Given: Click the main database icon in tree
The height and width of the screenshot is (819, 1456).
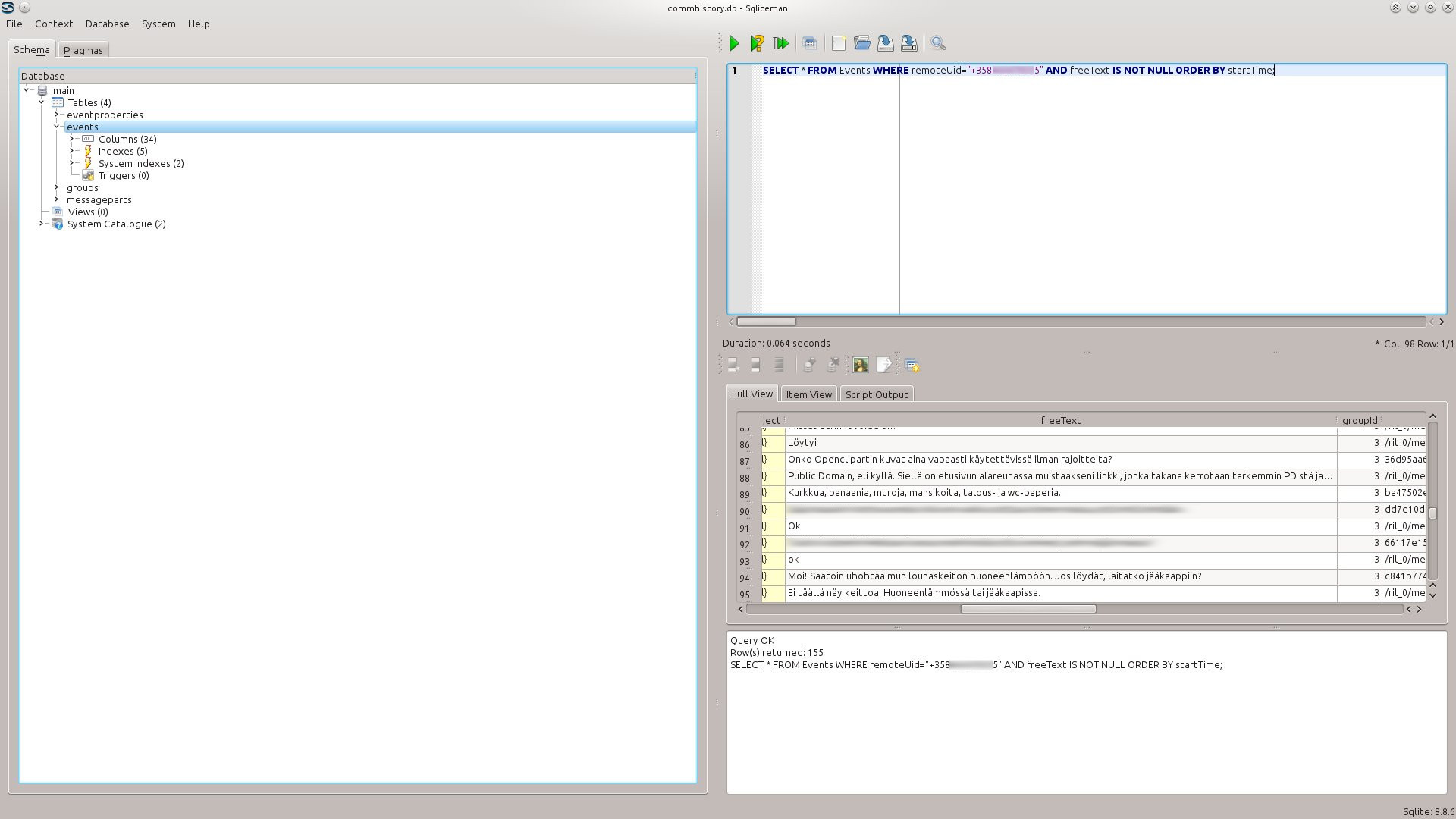Looking at the screenshot, I should coord(42,90).
